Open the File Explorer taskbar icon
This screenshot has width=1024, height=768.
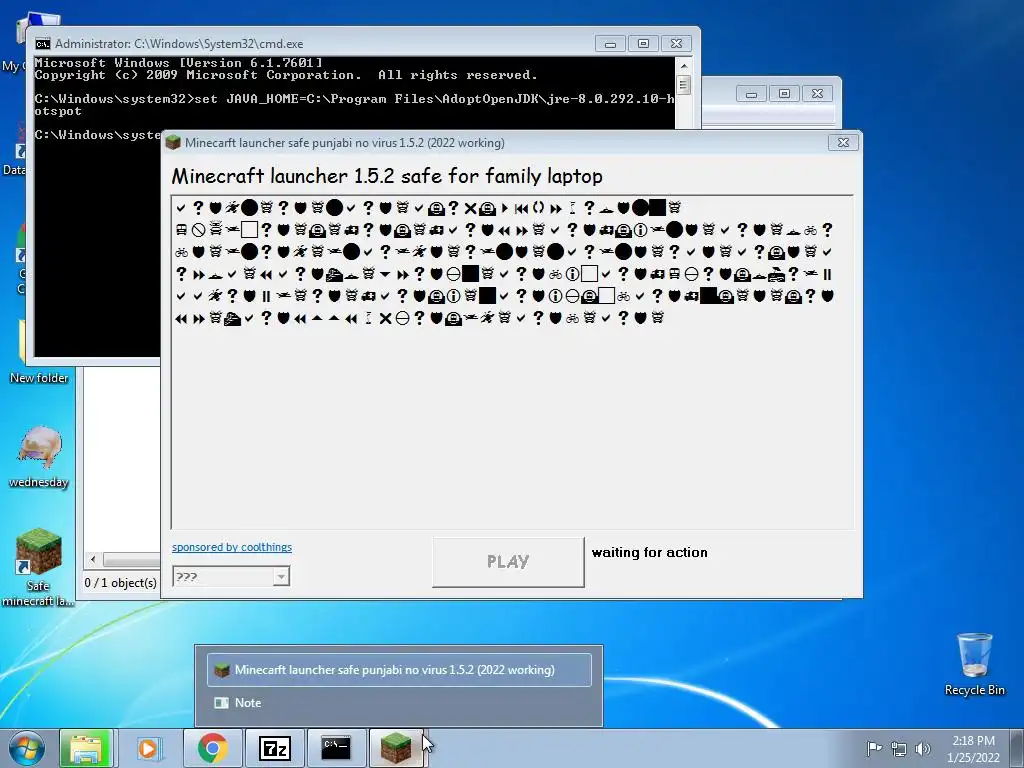pos(86,748)
